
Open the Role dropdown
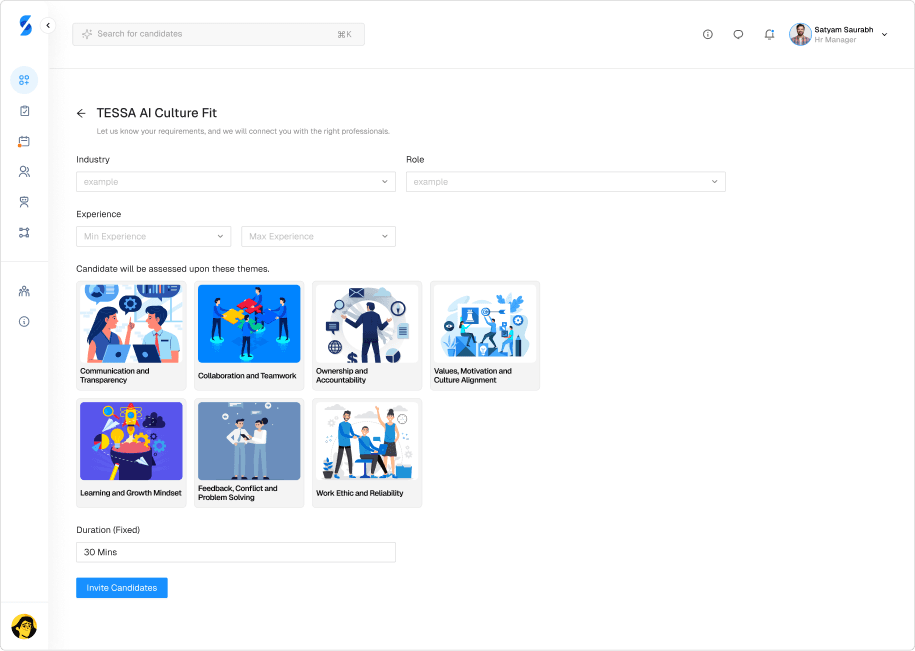(x=565, y=182)
